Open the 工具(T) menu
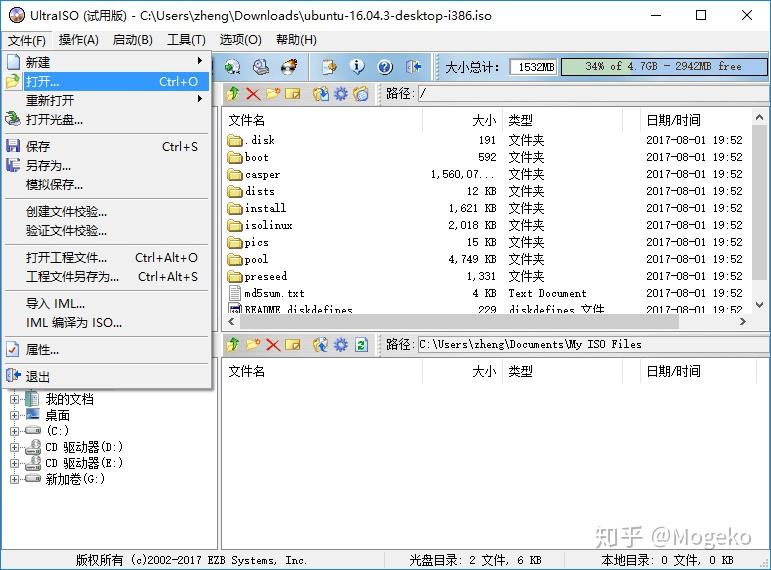This screenshot has height=570, width=771. coord(186,40)
